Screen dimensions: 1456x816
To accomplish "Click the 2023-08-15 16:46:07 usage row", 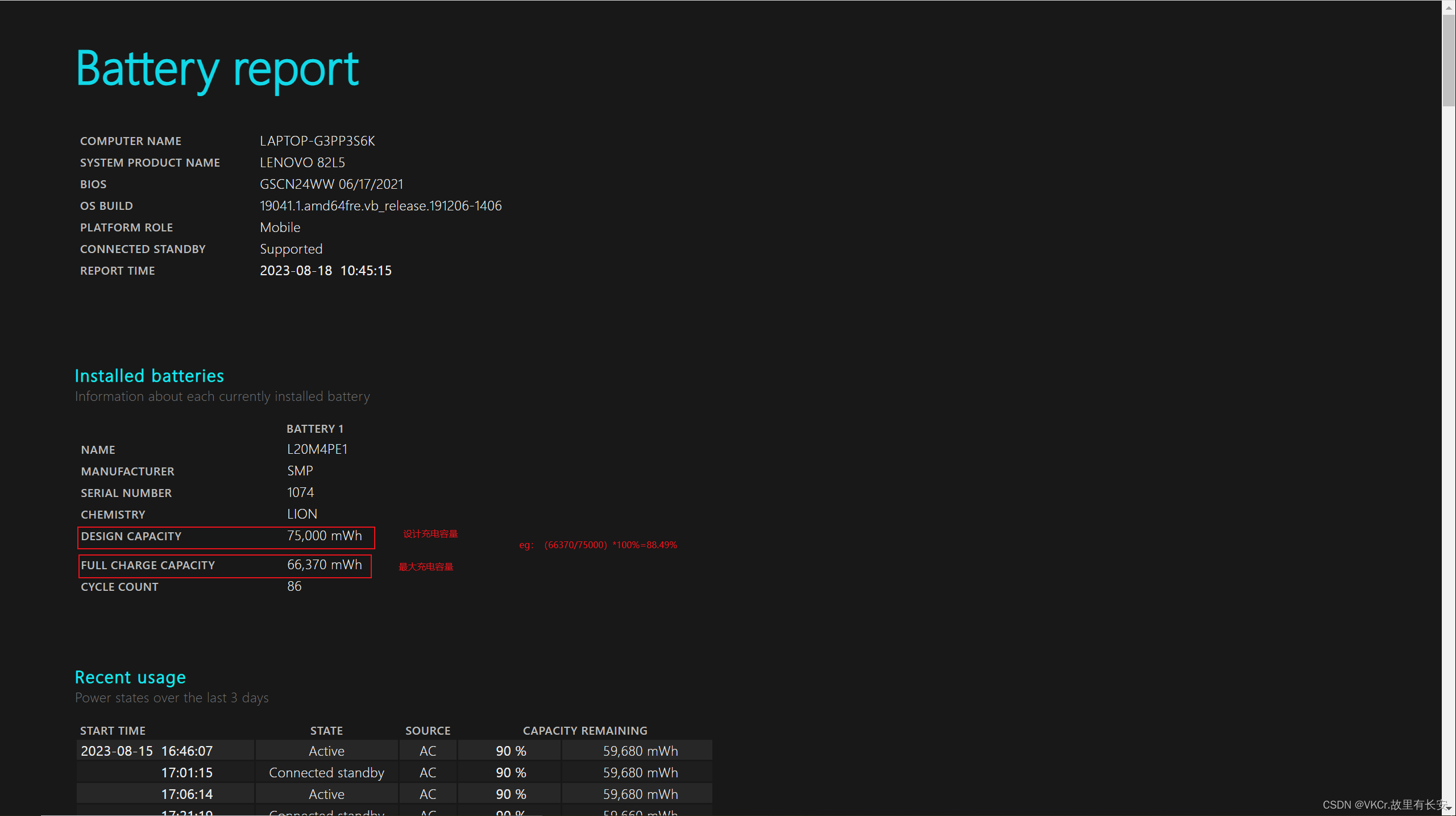I will 147,751.
